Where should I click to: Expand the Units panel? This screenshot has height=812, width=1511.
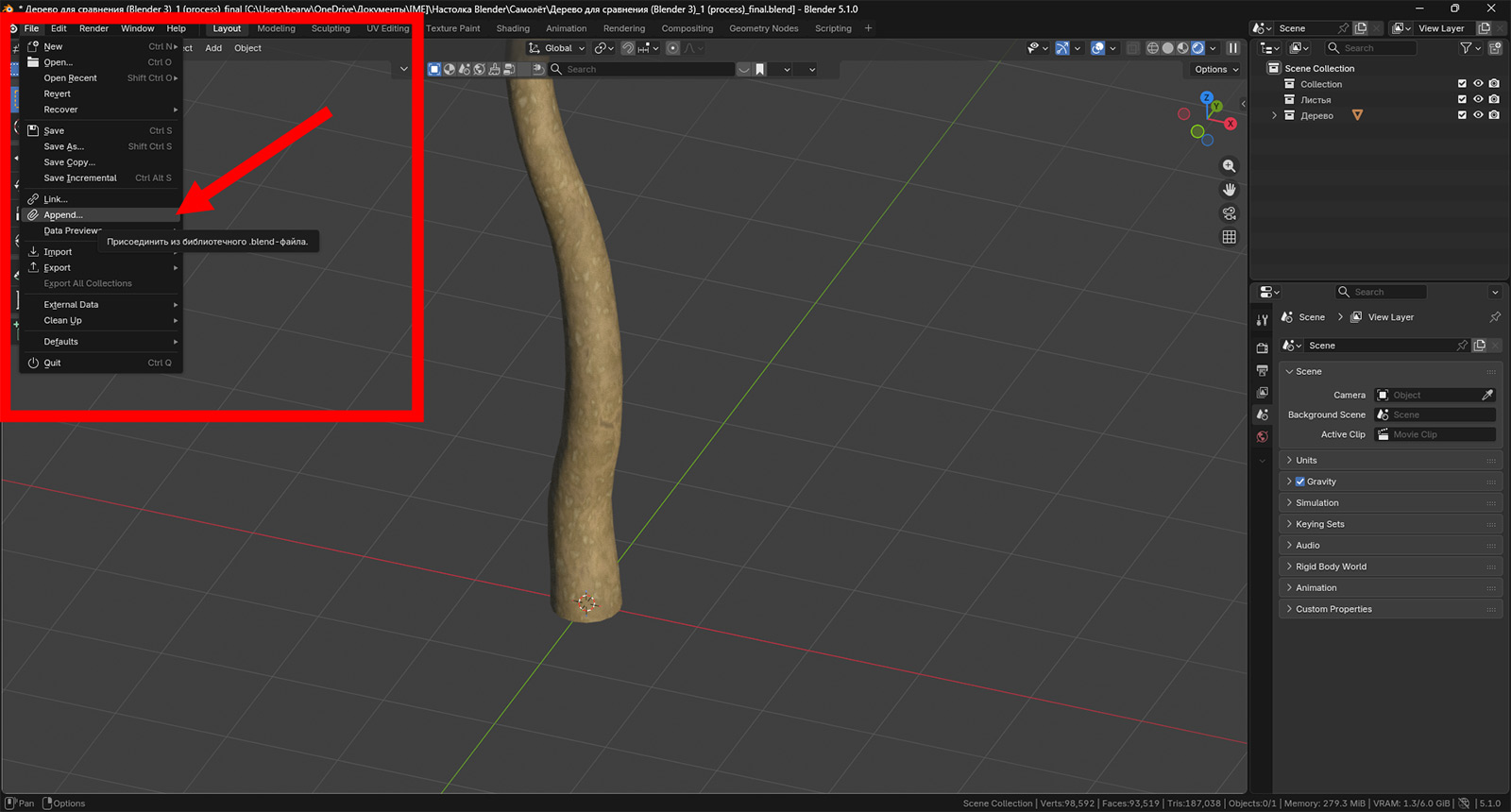[x=1306, y=461]
